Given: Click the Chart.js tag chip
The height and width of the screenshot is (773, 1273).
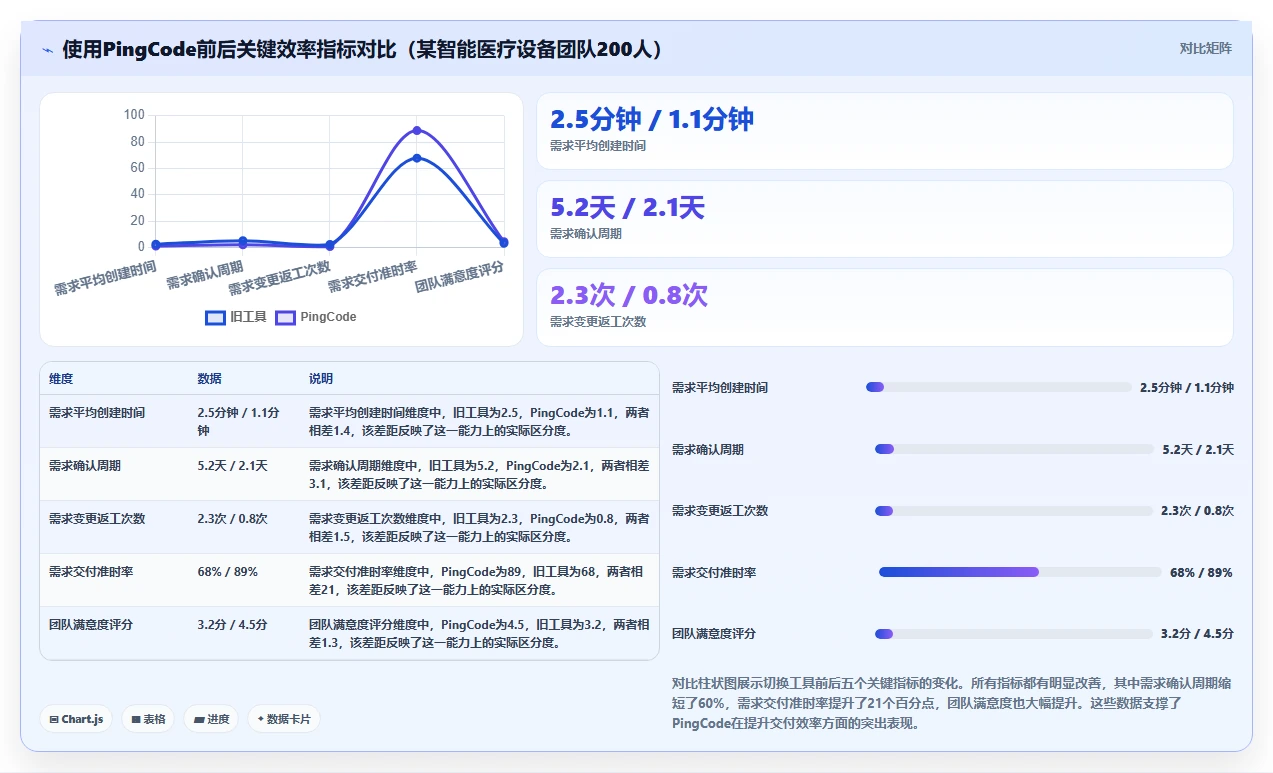Looking at the screenshot, I should click(x=76, y=719).
